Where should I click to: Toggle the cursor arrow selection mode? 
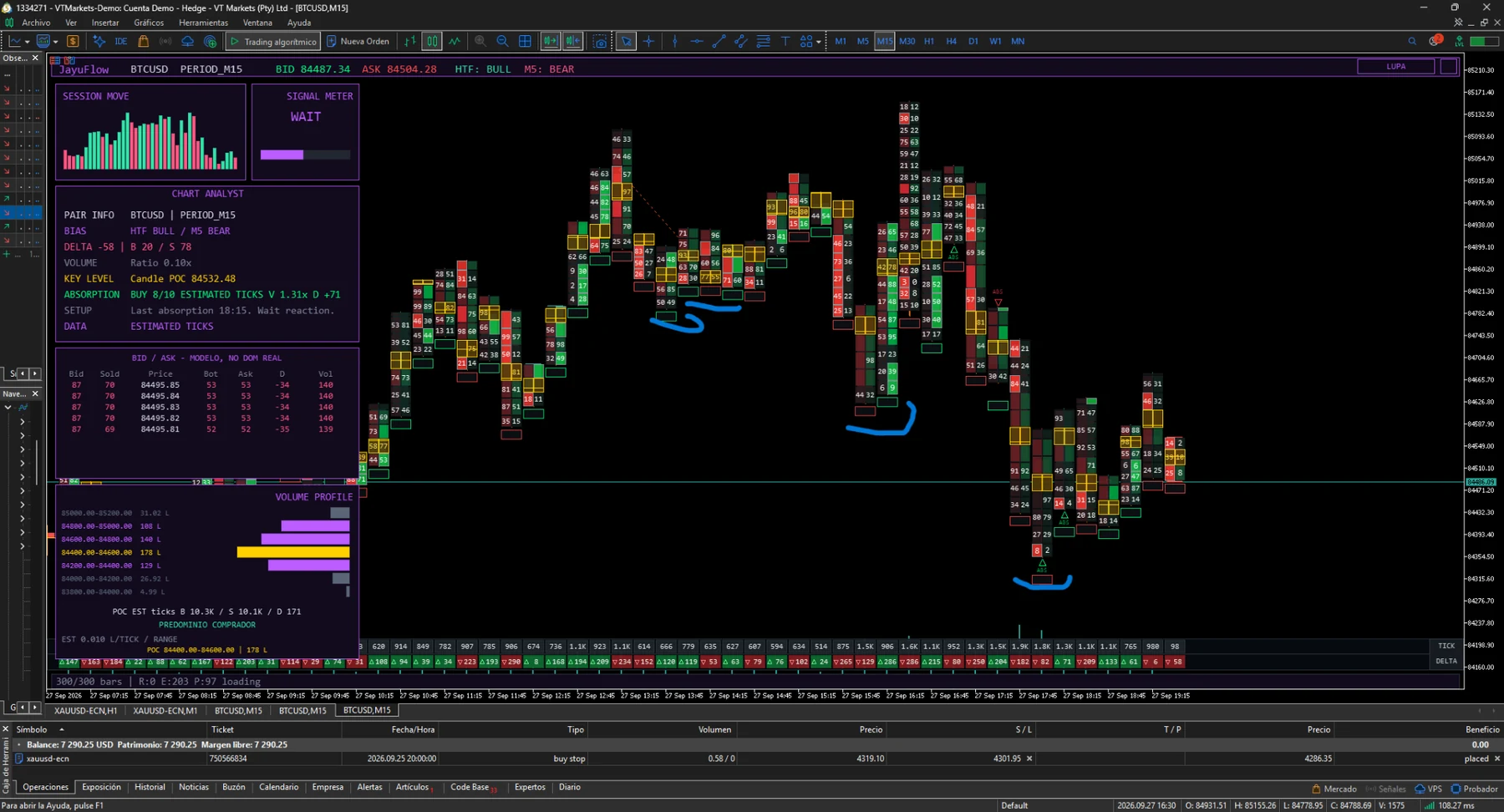pyautogui.click(x=626, y=41)
